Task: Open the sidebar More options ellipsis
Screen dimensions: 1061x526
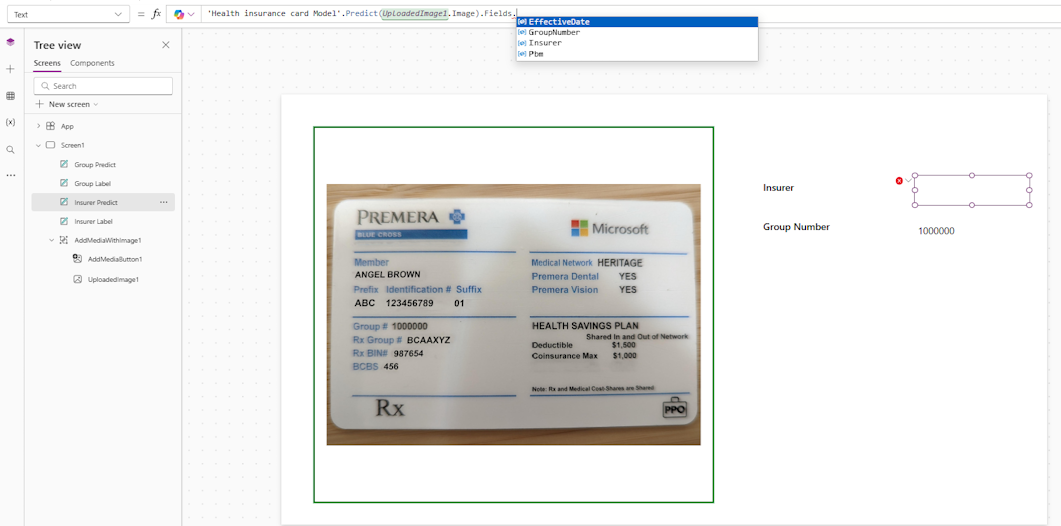Action: pos(10,175)
